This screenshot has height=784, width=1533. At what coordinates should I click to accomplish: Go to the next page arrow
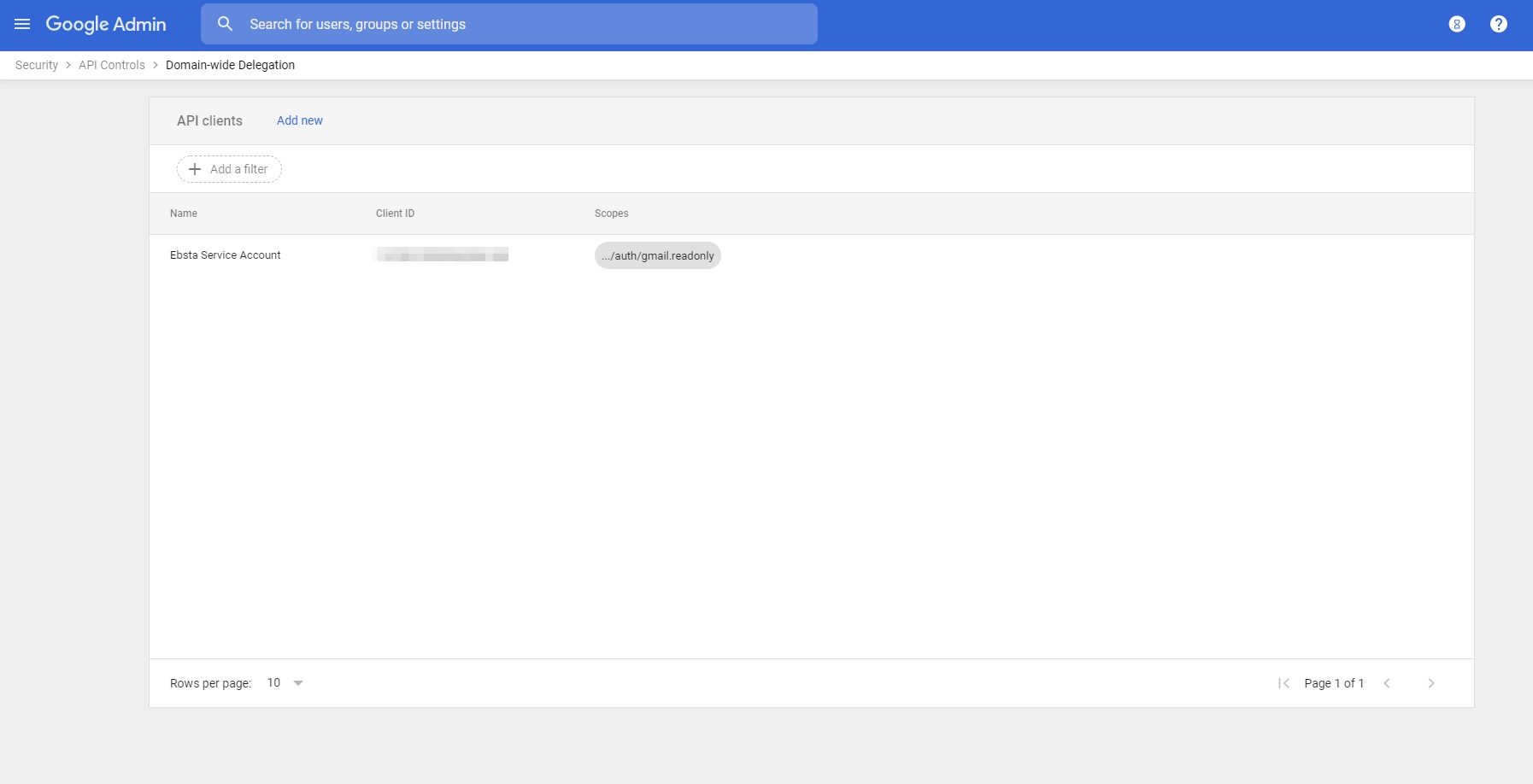(1431, 683)
